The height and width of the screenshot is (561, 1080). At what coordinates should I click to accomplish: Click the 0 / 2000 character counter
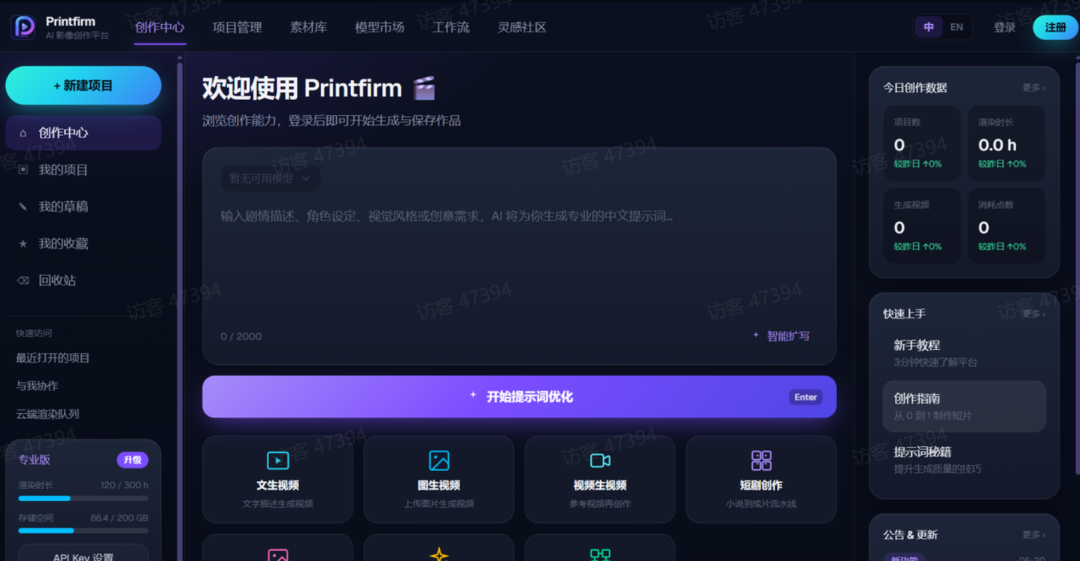coord(241,336)
